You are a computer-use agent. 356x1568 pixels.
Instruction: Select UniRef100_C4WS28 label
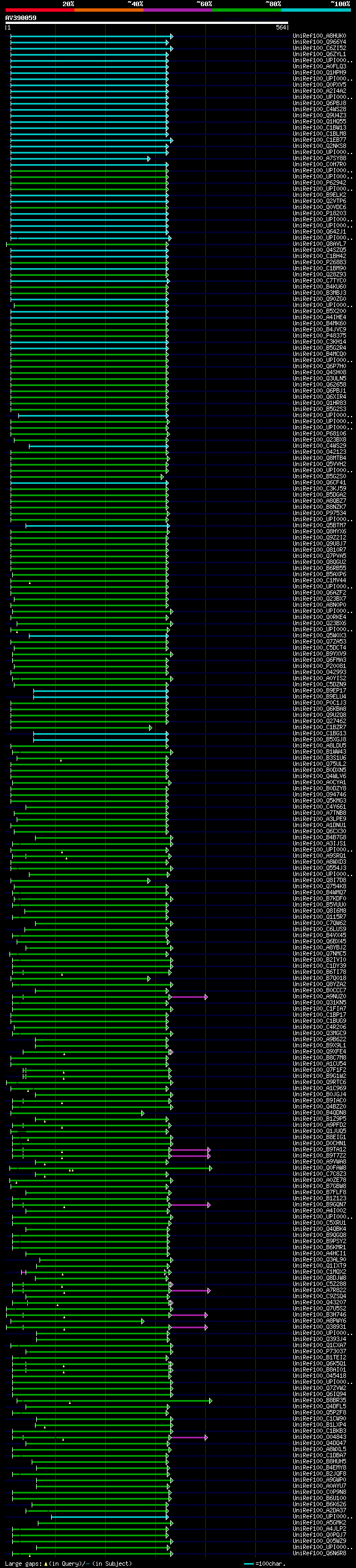[319, 109]
